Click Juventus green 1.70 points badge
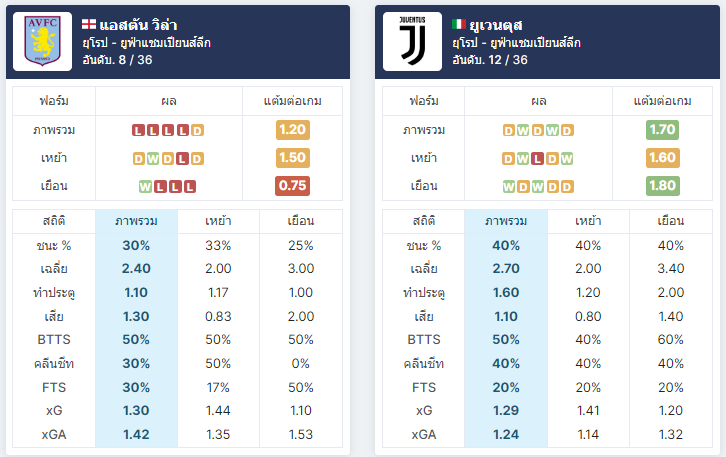Viewport: 726px width, 457px height. coord(663,130)
